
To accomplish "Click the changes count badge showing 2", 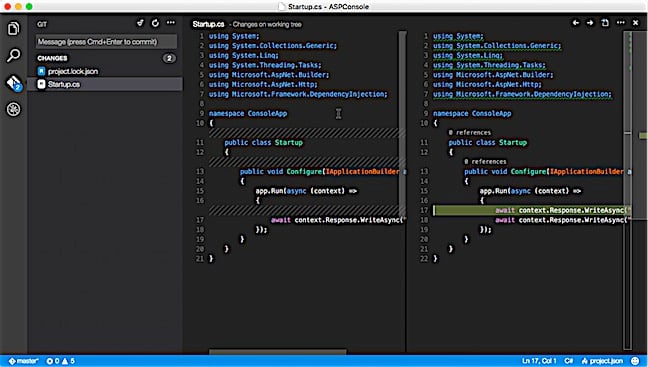I will click(x=169, y=58).
